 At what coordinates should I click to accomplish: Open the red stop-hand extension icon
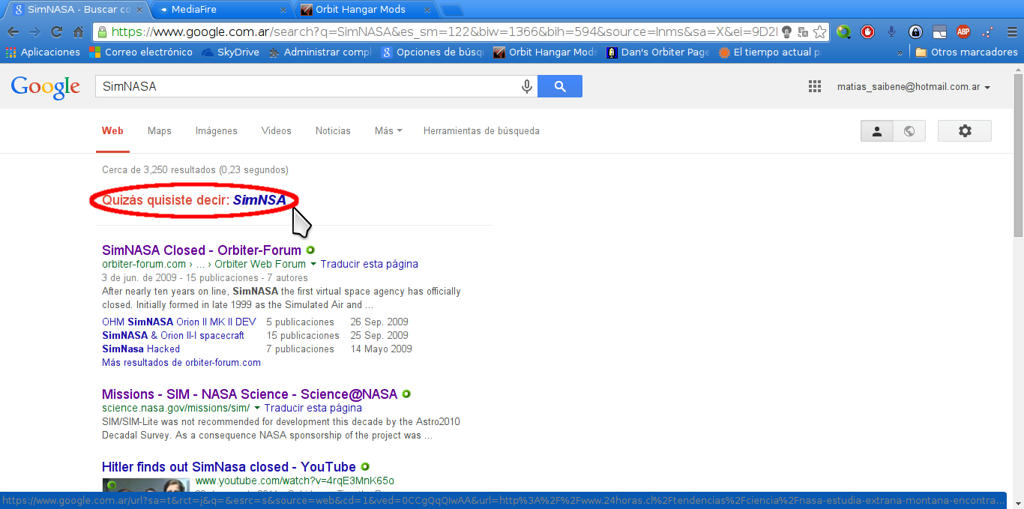tap(867, 31)
